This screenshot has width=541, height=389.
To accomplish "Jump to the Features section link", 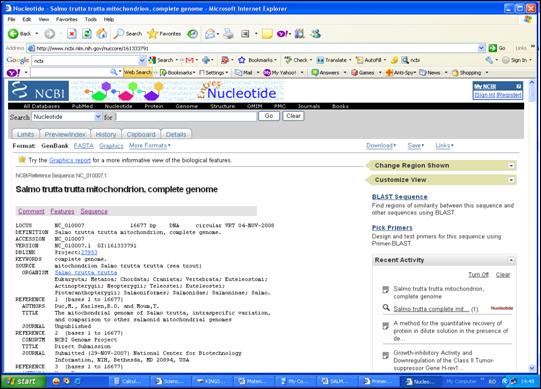I will tap(62, 211).
